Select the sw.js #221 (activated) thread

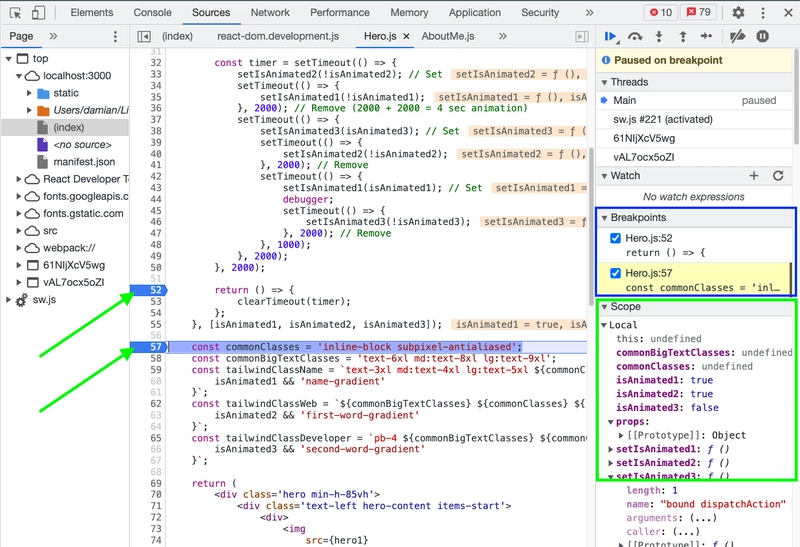click(663, 119)
